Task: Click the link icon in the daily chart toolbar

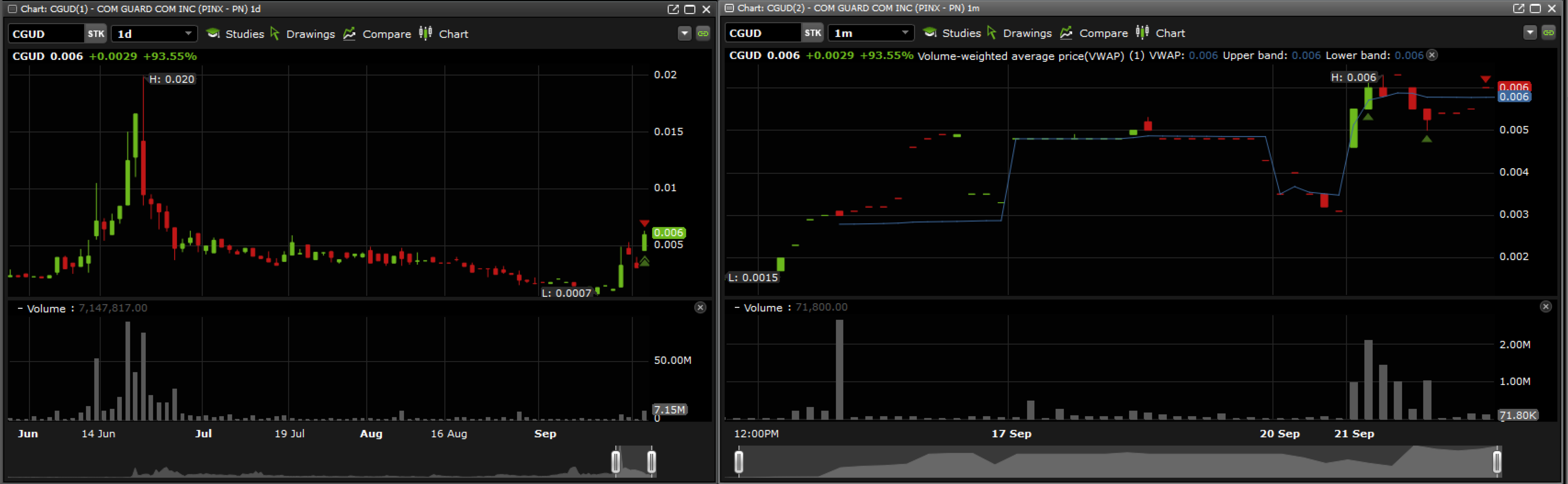Action: (703, 33)
